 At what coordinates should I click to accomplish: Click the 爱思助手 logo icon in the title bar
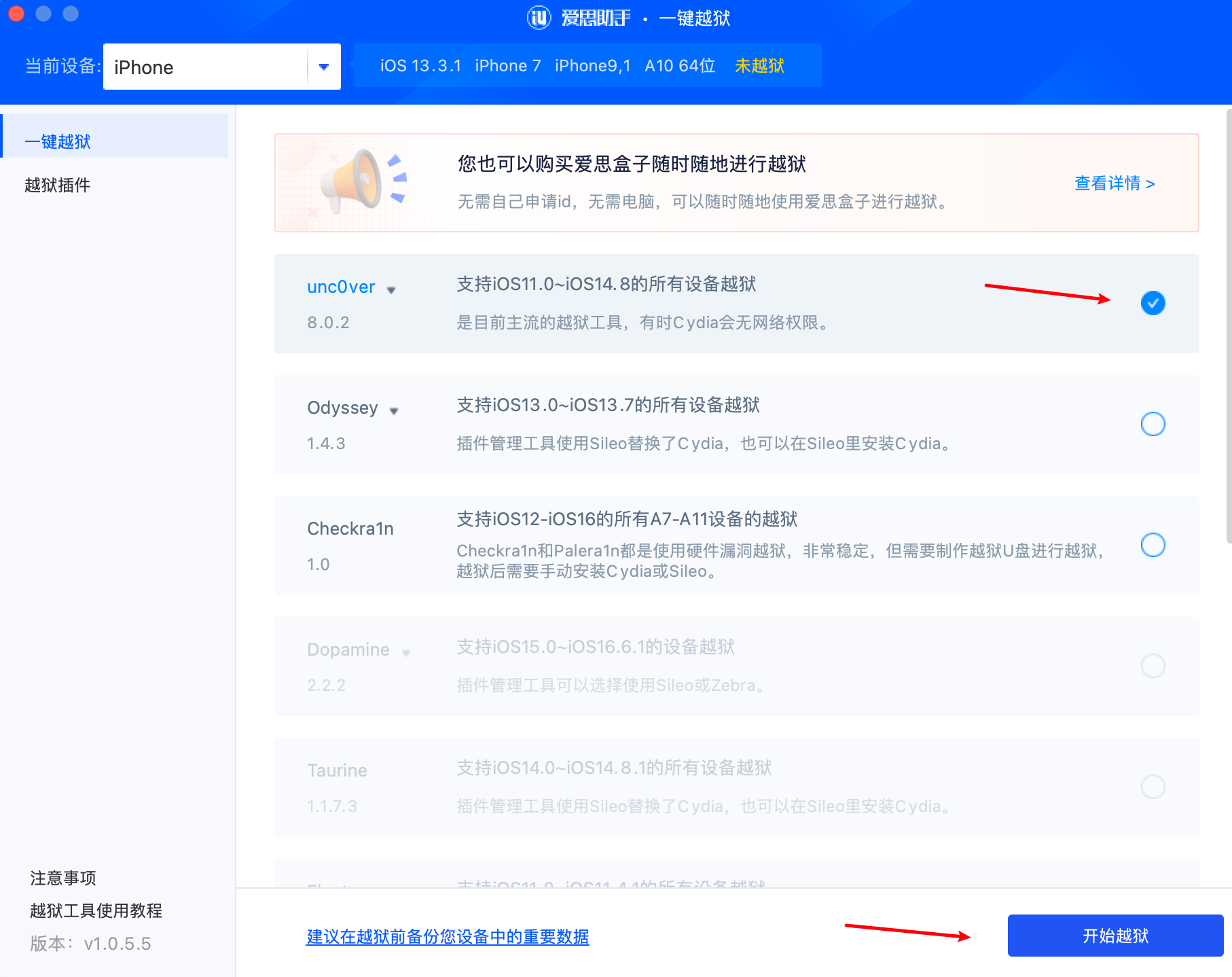click(539, 18)
